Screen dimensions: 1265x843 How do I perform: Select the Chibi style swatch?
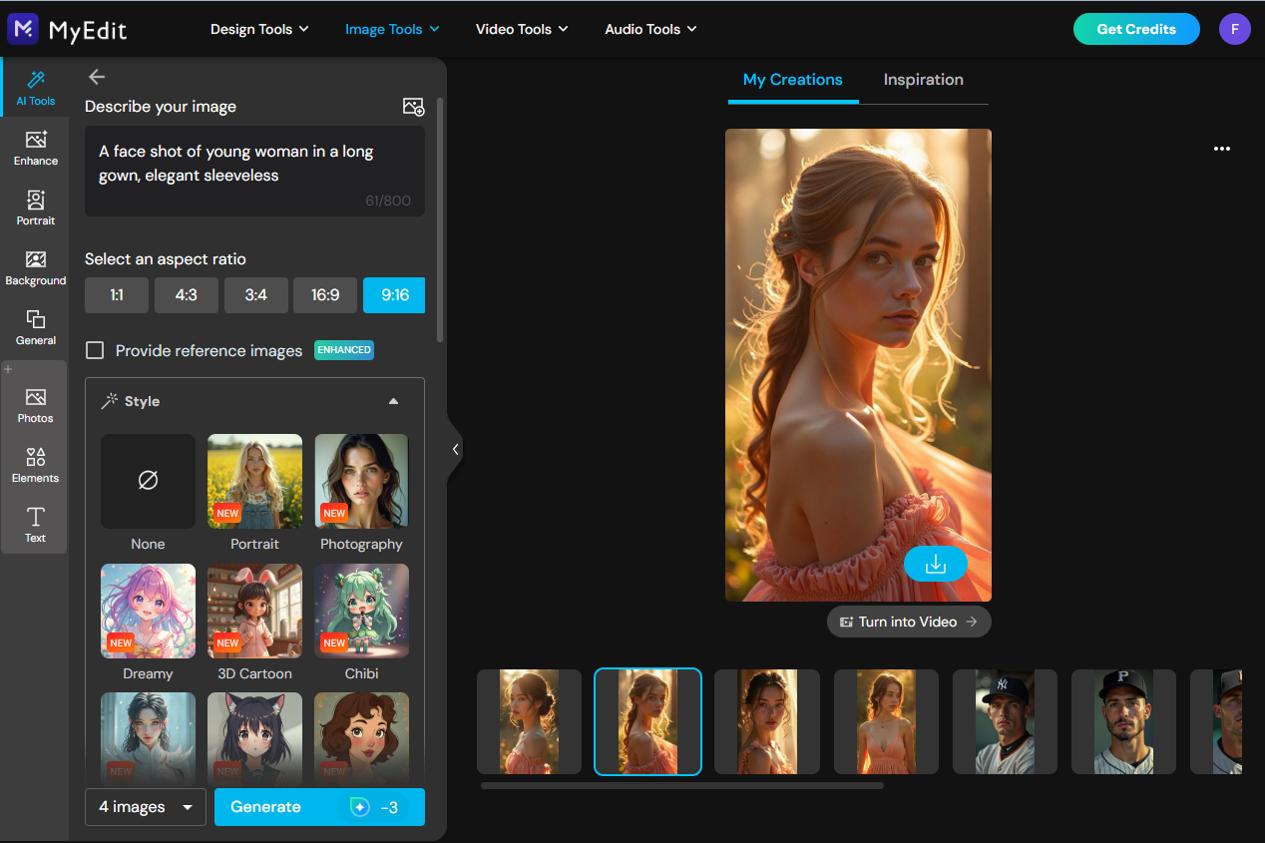click(361, 611)
